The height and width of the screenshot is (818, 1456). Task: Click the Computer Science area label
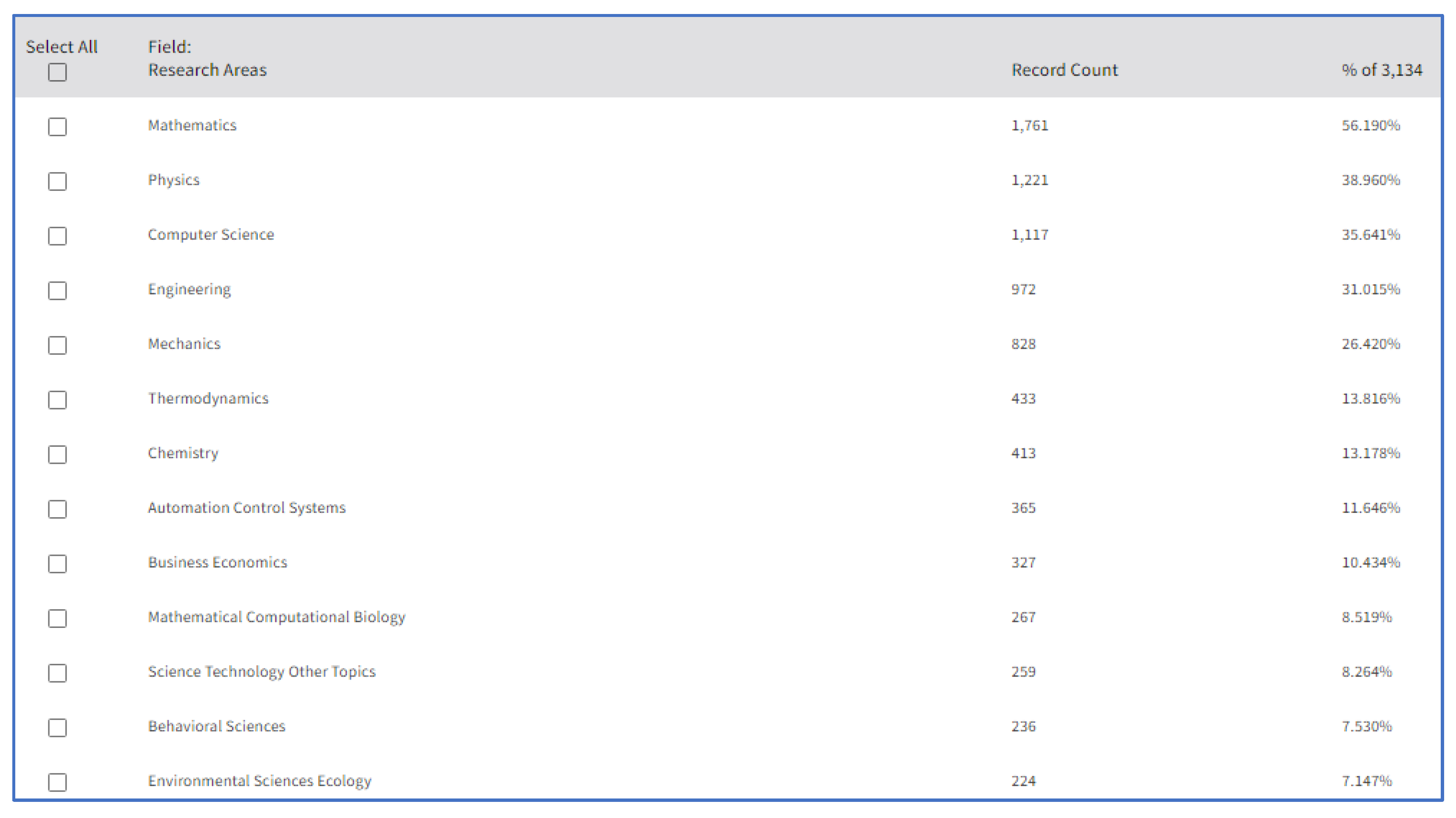pos(211,235)
